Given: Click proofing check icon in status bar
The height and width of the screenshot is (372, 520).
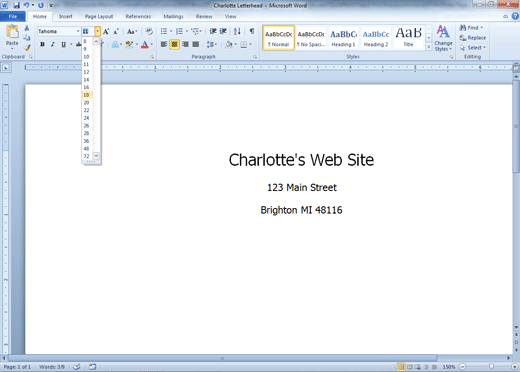Looking at the screenshot, I should (77, 367).
